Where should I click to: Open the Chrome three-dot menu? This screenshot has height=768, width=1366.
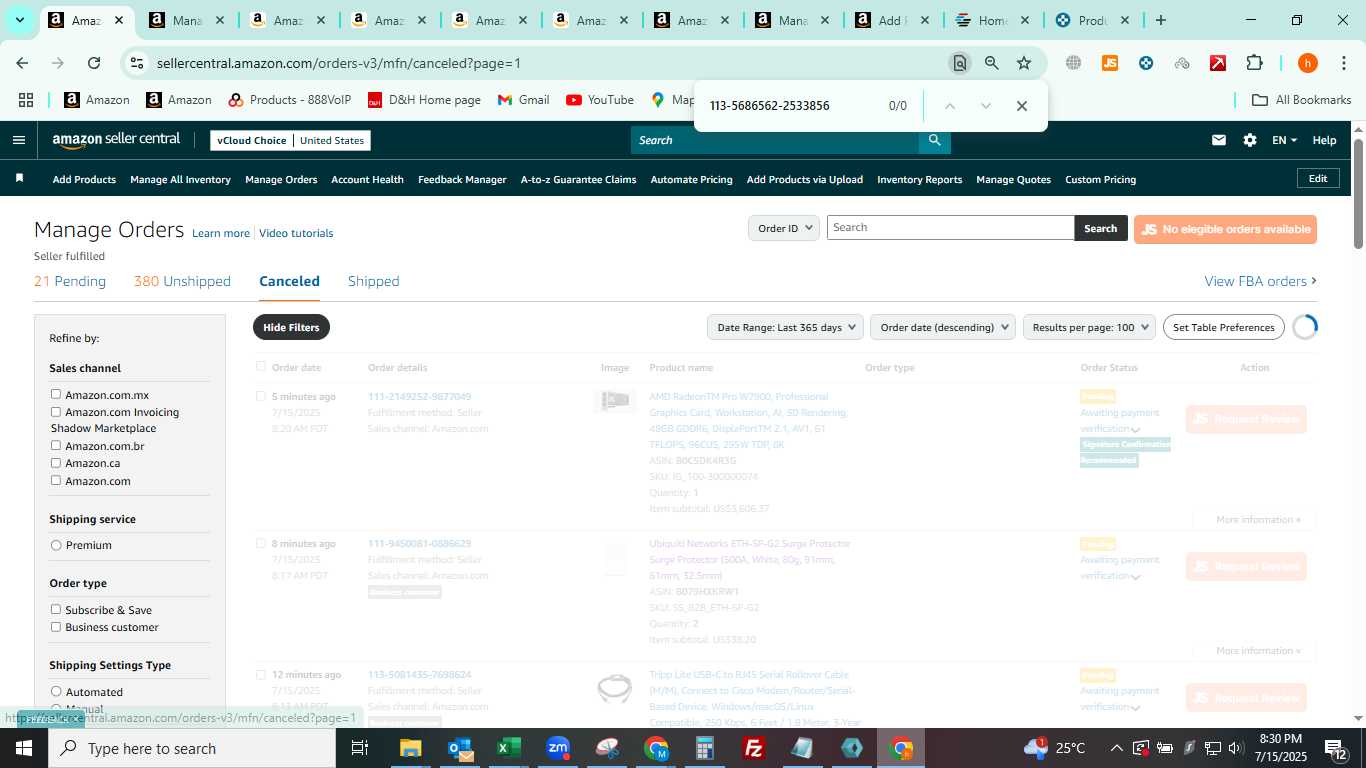(1343, 63)
